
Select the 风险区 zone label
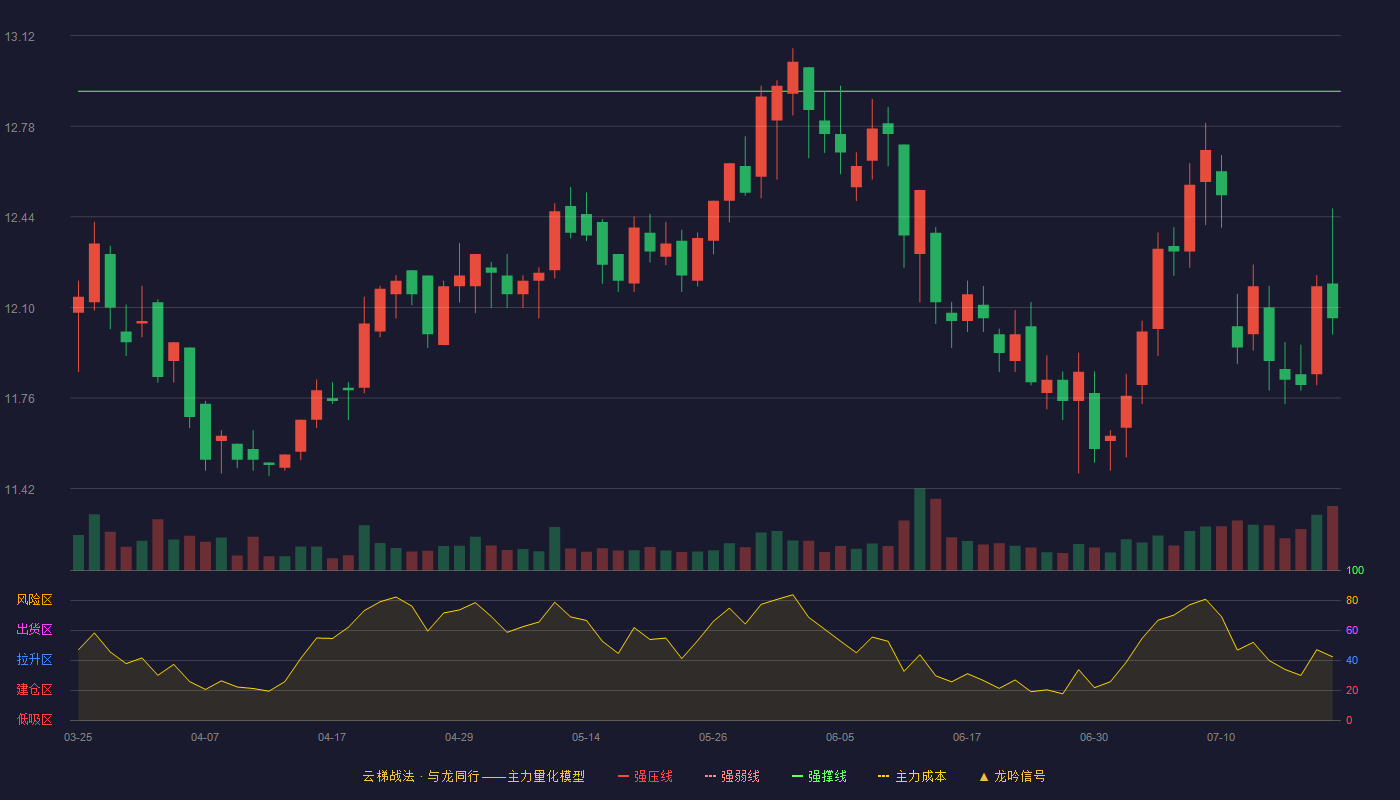pos(34,600)
